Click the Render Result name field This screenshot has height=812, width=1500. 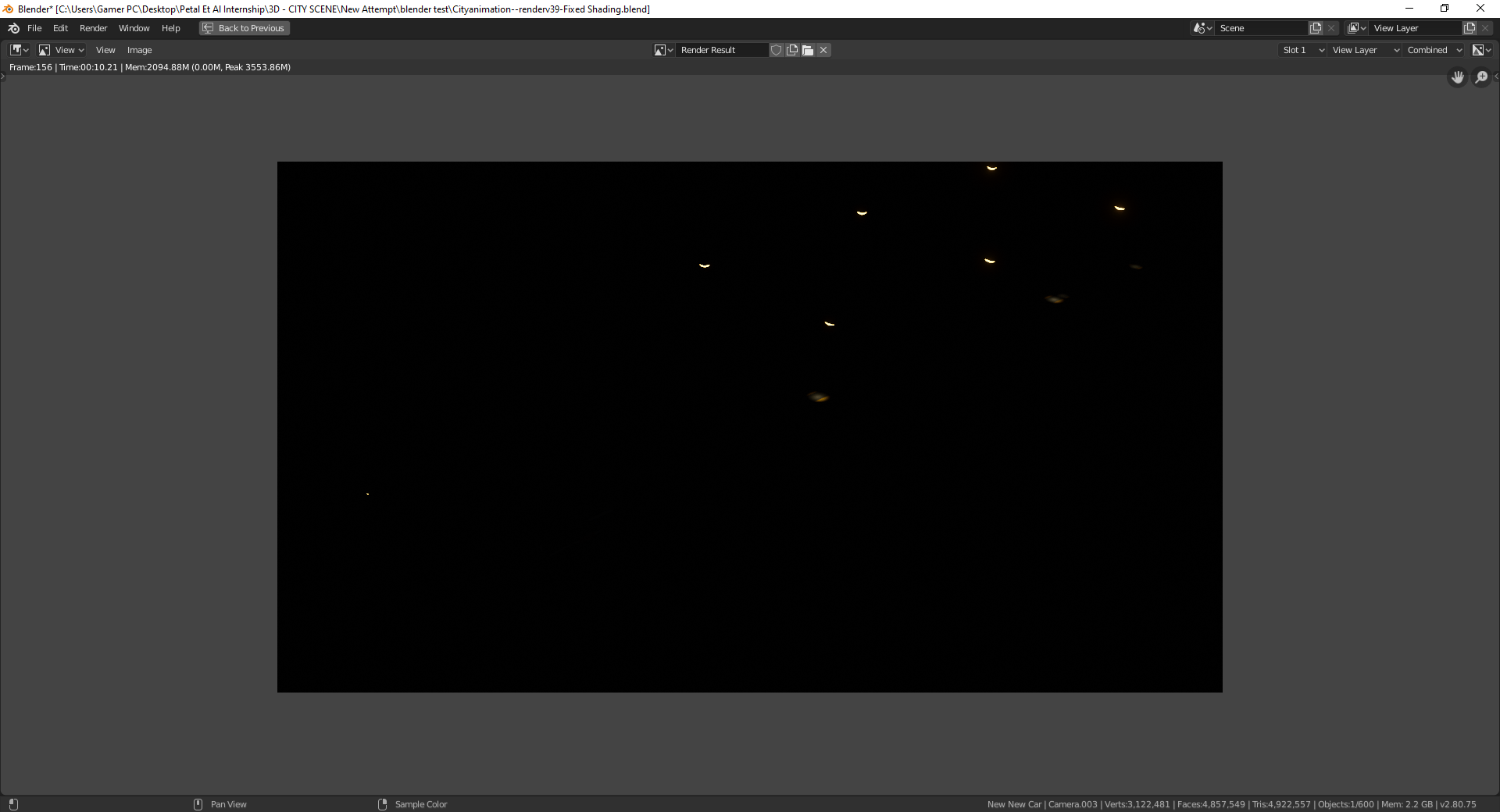click(719, 49)
